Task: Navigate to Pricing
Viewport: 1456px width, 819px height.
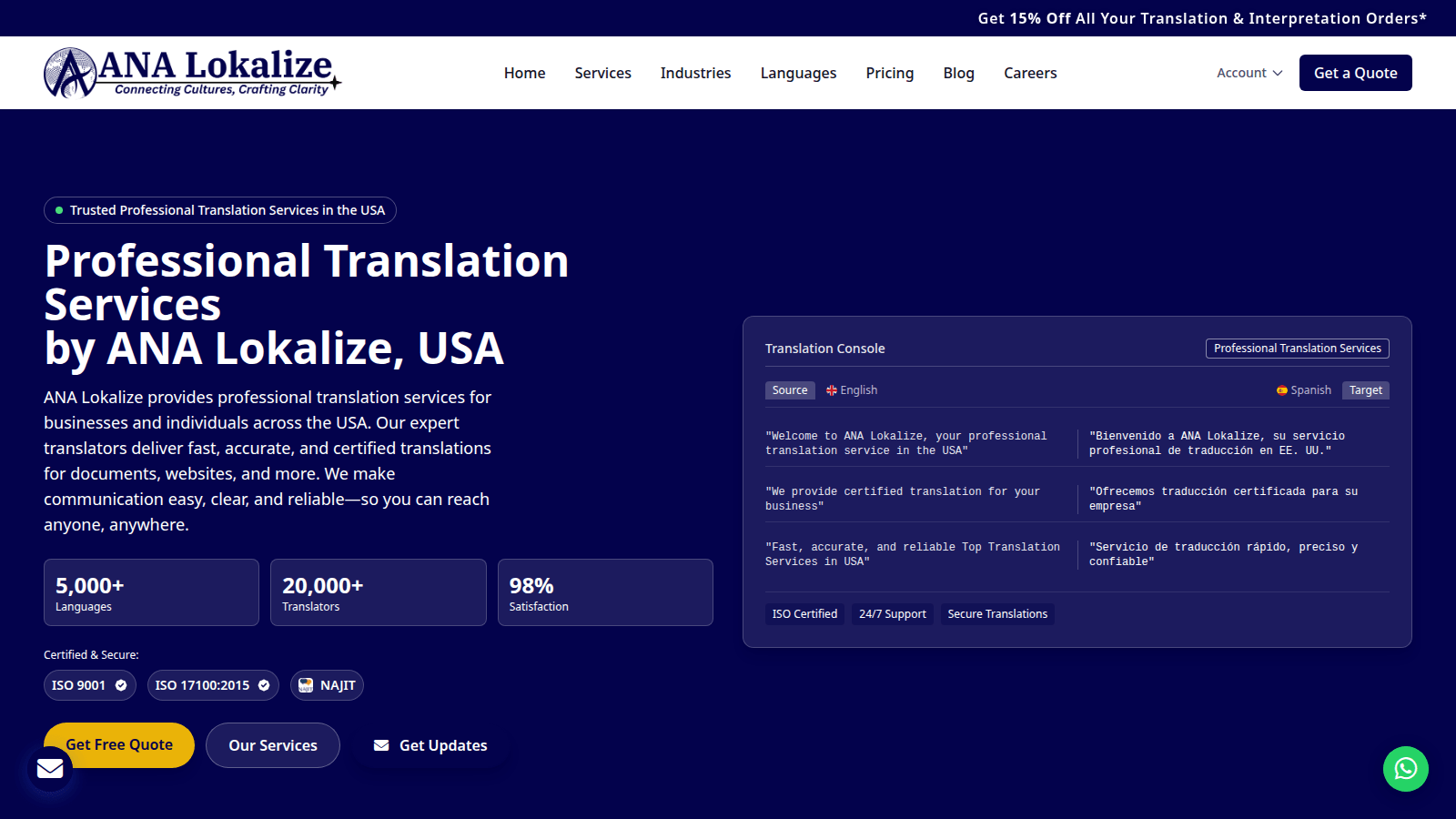Action: point(890,73)
